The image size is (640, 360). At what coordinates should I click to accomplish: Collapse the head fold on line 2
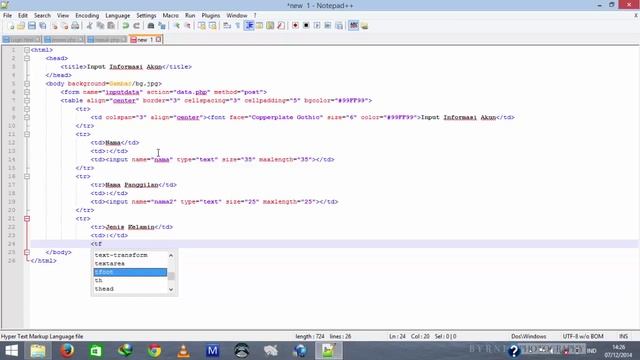tap(27, 58)
